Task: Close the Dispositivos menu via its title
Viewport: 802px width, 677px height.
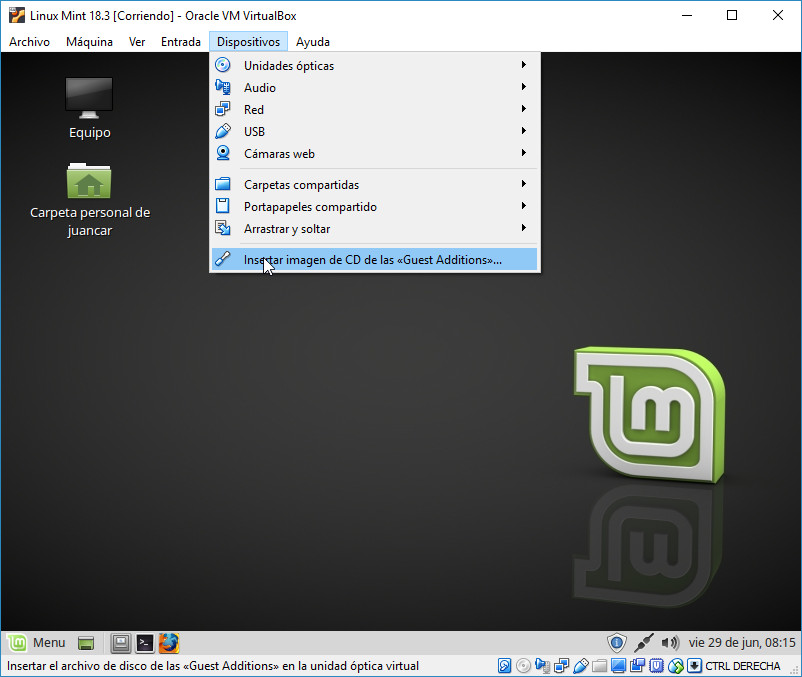Action: (x=248, y=42)
